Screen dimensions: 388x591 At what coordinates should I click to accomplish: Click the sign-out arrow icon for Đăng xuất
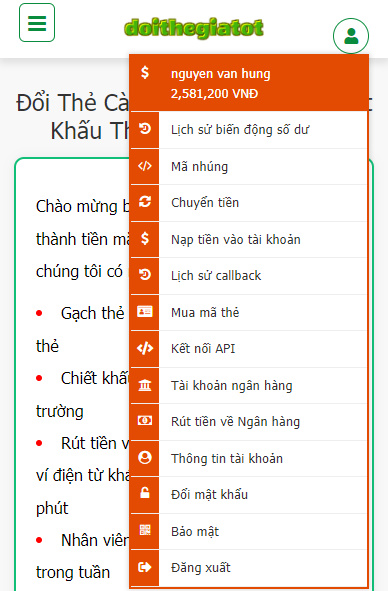145,567
